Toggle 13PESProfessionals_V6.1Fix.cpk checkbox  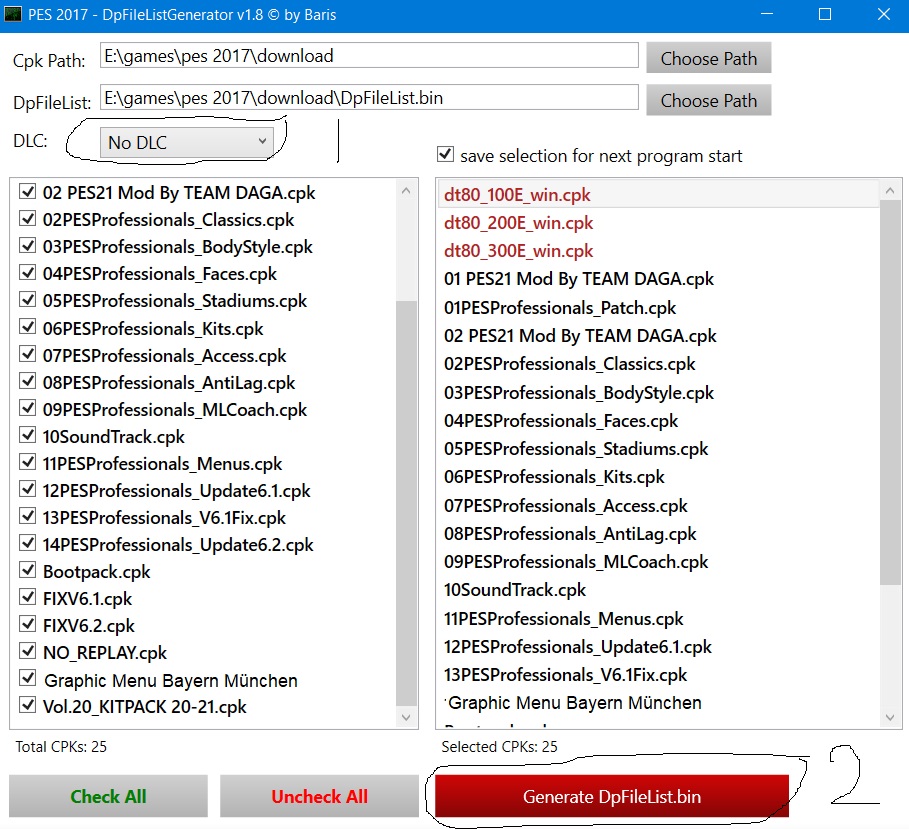[x=27, y=516]
